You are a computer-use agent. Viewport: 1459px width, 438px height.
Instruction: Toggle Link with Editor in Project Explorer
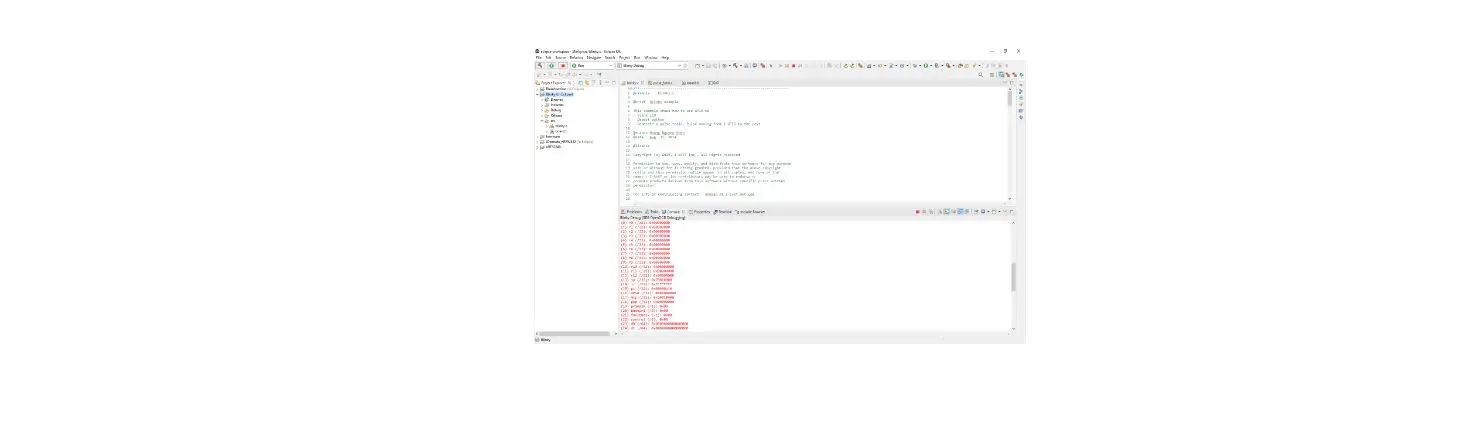click(x=587, y=83)
